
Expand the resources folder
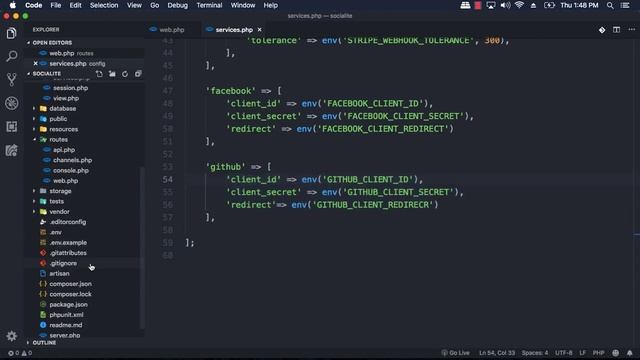tap(63, 129)
